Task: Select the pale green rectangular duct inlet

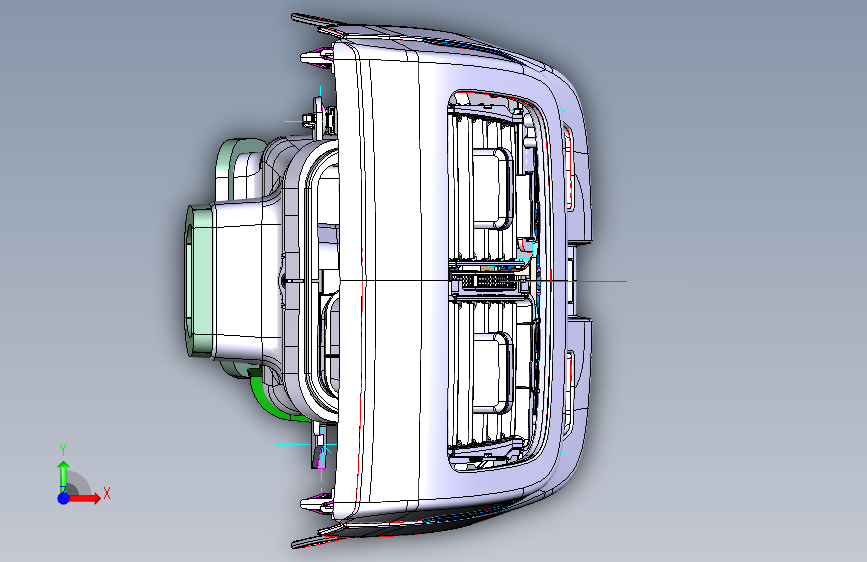Action: (x=199, y=280)
